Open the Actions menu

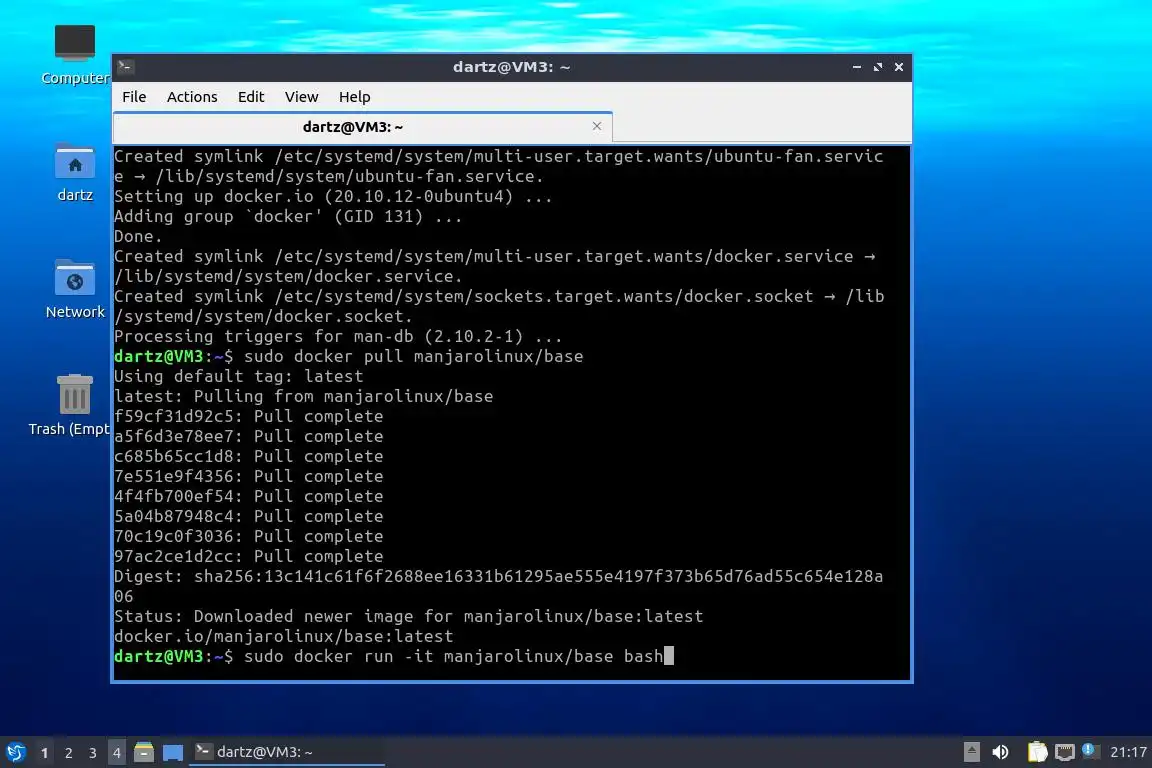[x=192, y=97]
